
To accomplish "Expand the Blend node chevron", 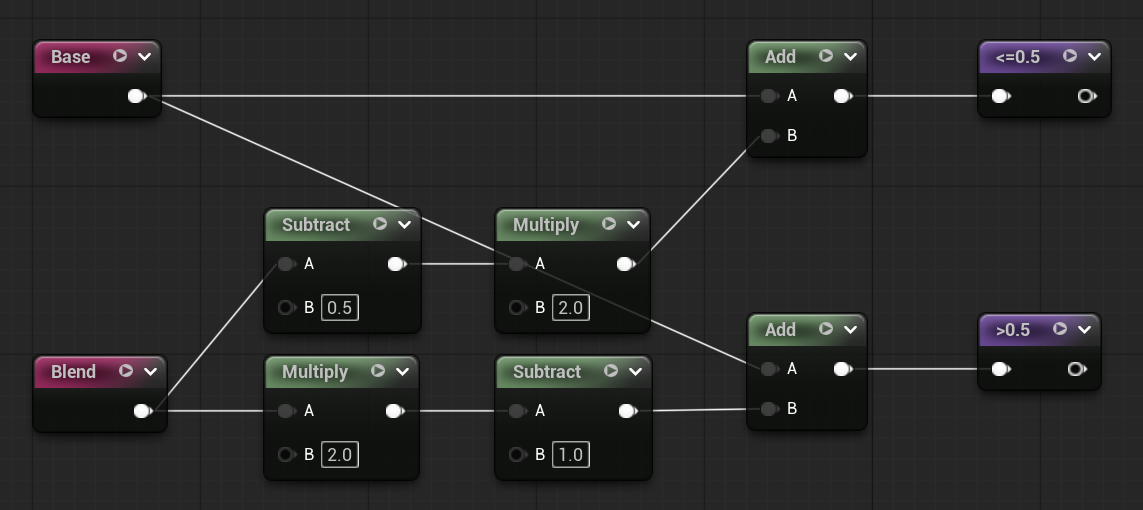I will pos(150,372).
